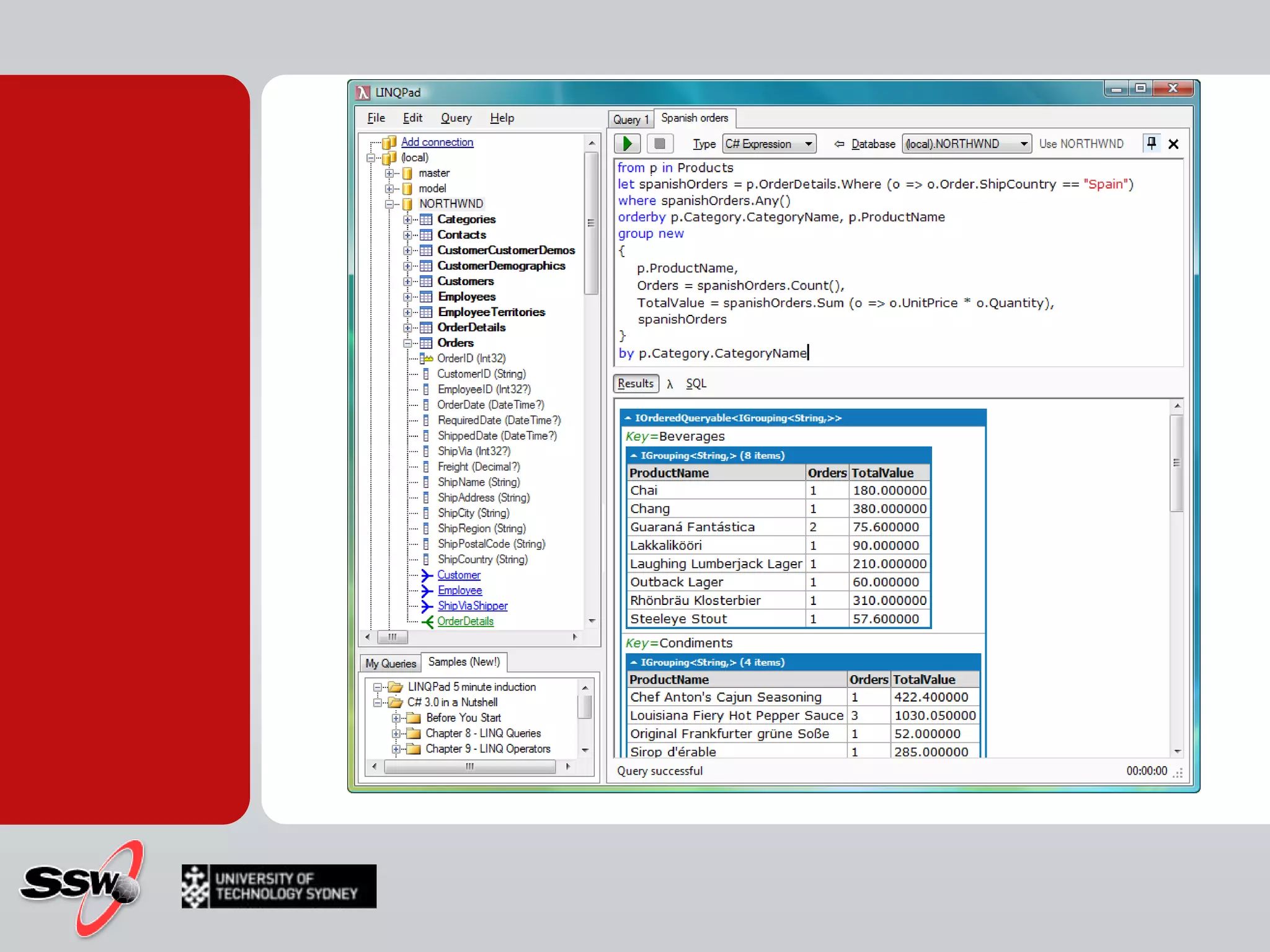
Task: Switch to the SQL results view
Action: point(696,384)
